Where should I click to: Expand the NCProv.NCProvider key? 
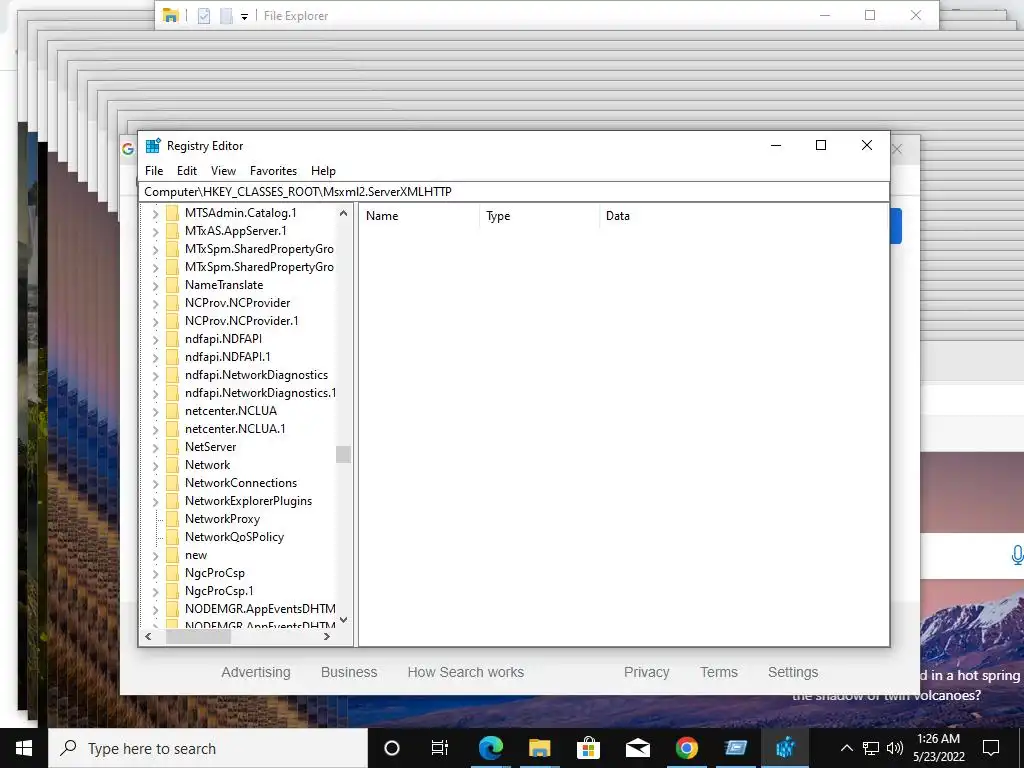pyautogui.click(x=155, y=303)
